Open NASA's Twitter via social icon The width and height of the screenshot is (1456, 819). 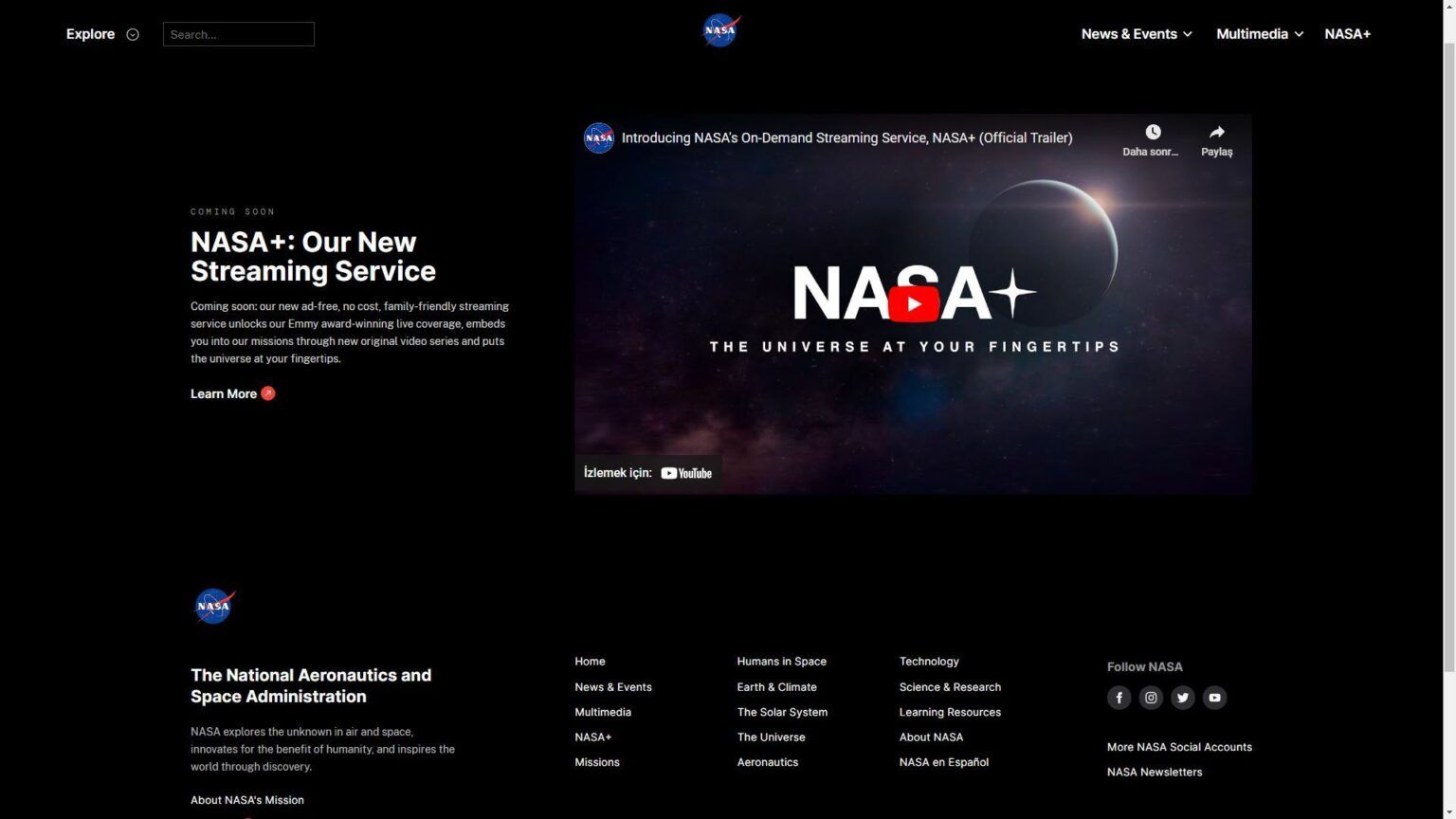(x=1182, y=697)
